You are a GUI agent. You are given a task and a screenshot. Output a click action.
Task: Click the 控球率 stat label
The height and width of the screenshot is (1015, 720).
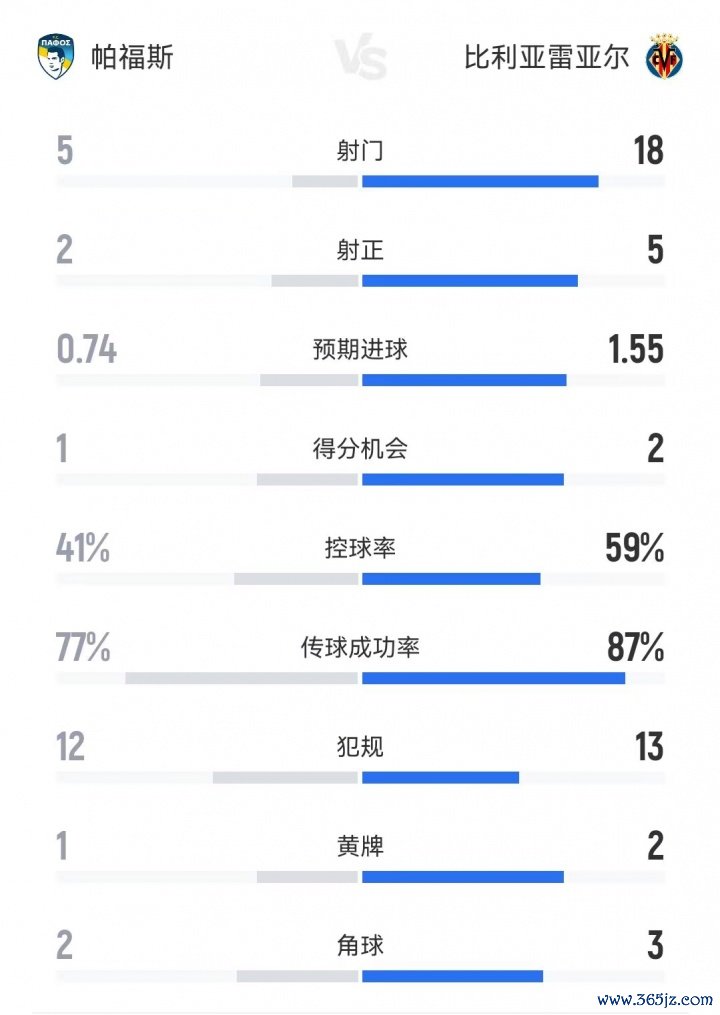click(x=360, y=548)
